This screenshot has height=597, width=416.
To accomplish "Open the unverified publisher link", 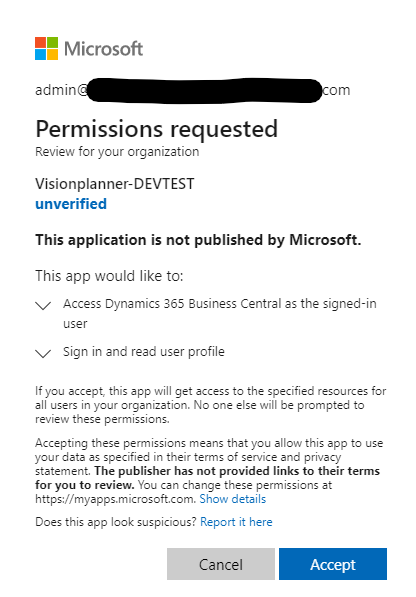I will (x=71, y=204).
